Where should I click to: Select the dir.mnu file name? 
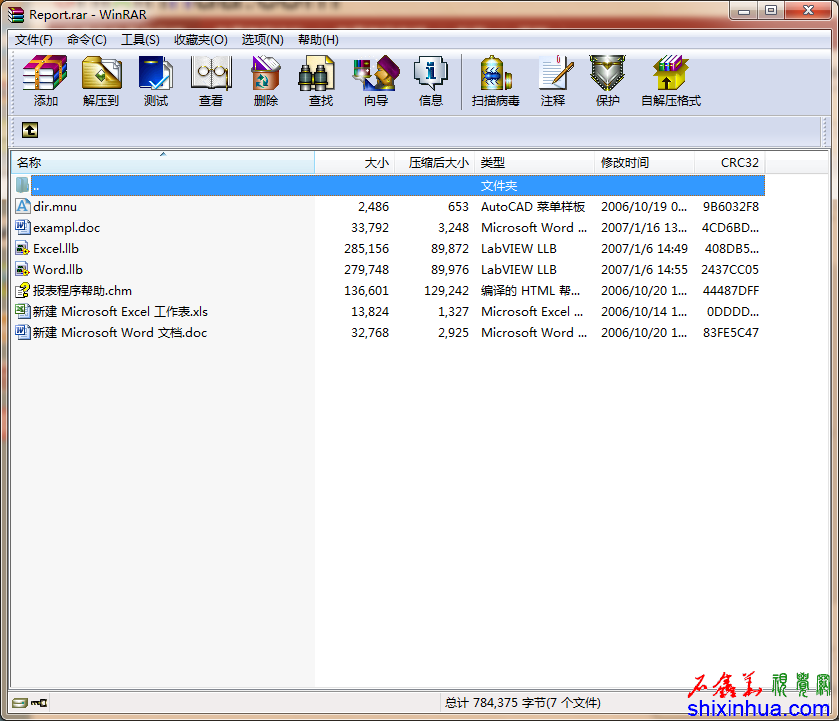point(55,207)
